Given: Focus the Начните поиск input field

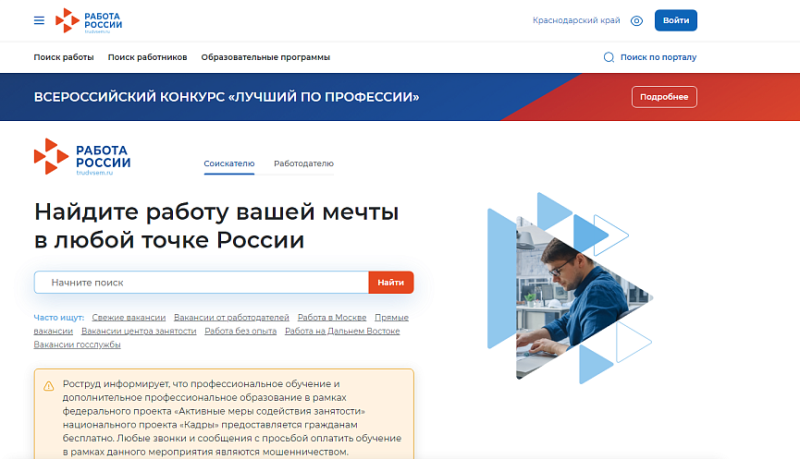Looking at the screenshot, I should [202, 283].
